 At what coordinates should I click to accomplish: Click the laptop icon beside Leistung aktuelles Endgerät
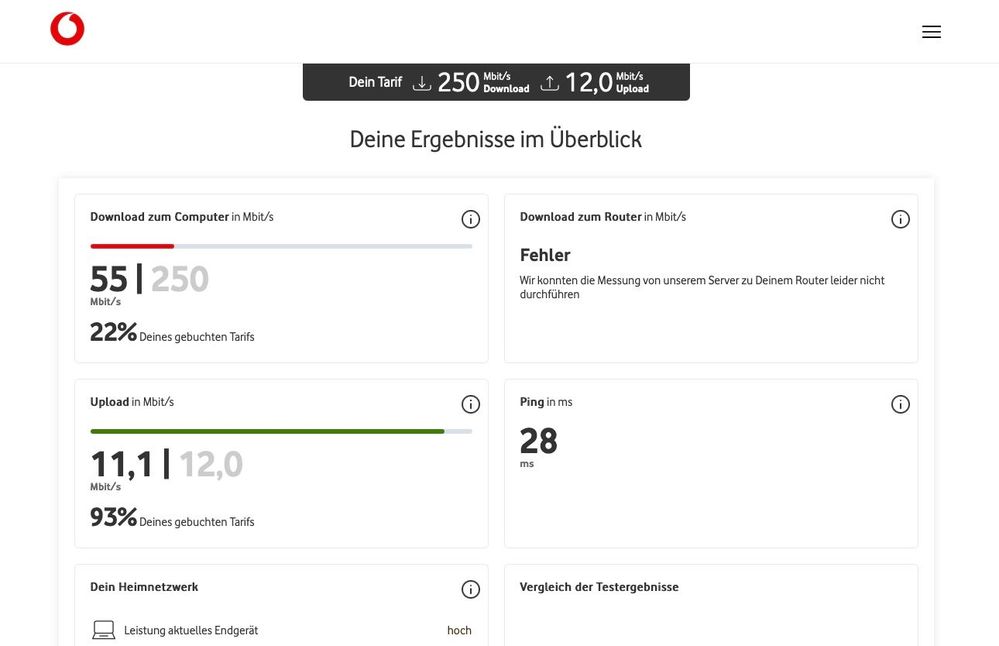[103, 630]
